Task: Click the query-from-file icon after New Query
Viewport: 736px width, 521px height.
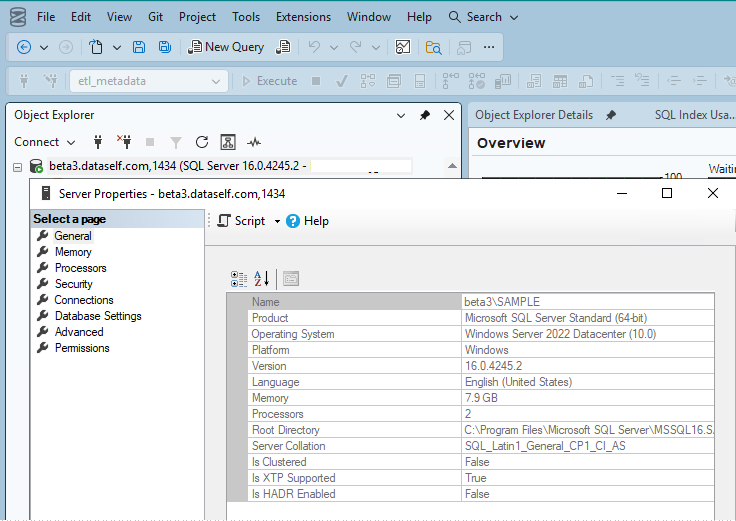Action: pyautogui.click(x=283, y=47)
